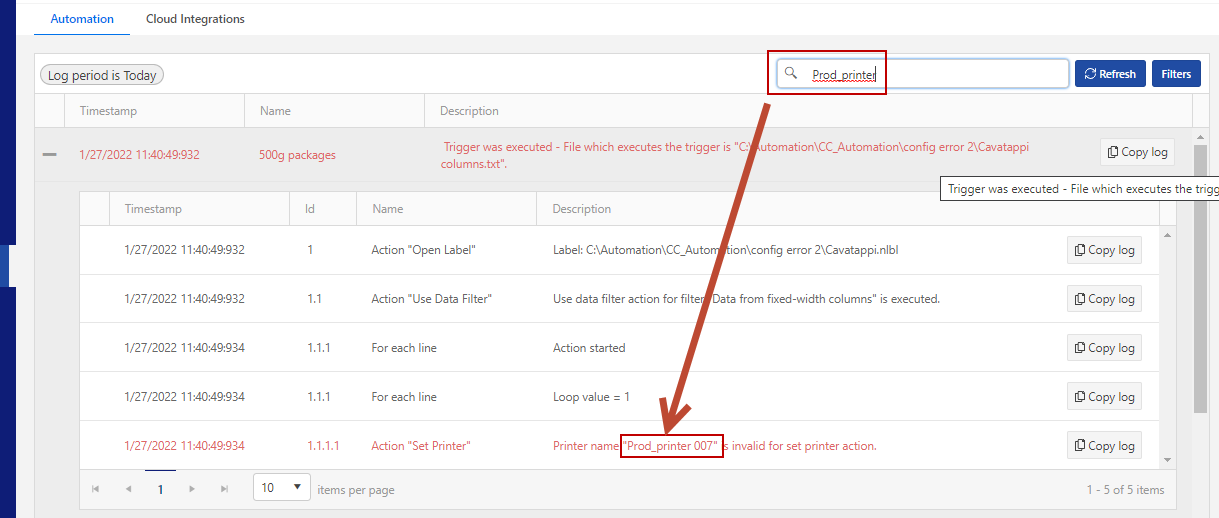The height and width of the screenshot is (518, 1219).
Task: Select the Automation tab
Action: [82, 19]
